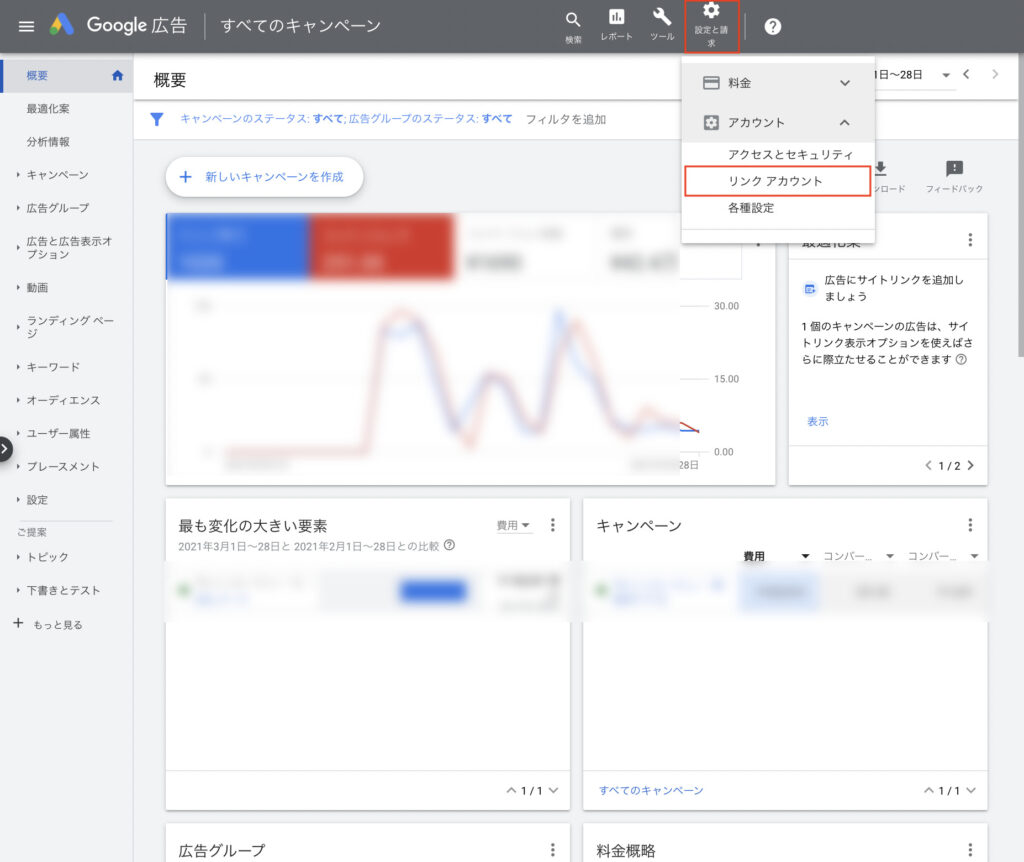Select アクセスとセキュリティ menu item

point(790,155)
